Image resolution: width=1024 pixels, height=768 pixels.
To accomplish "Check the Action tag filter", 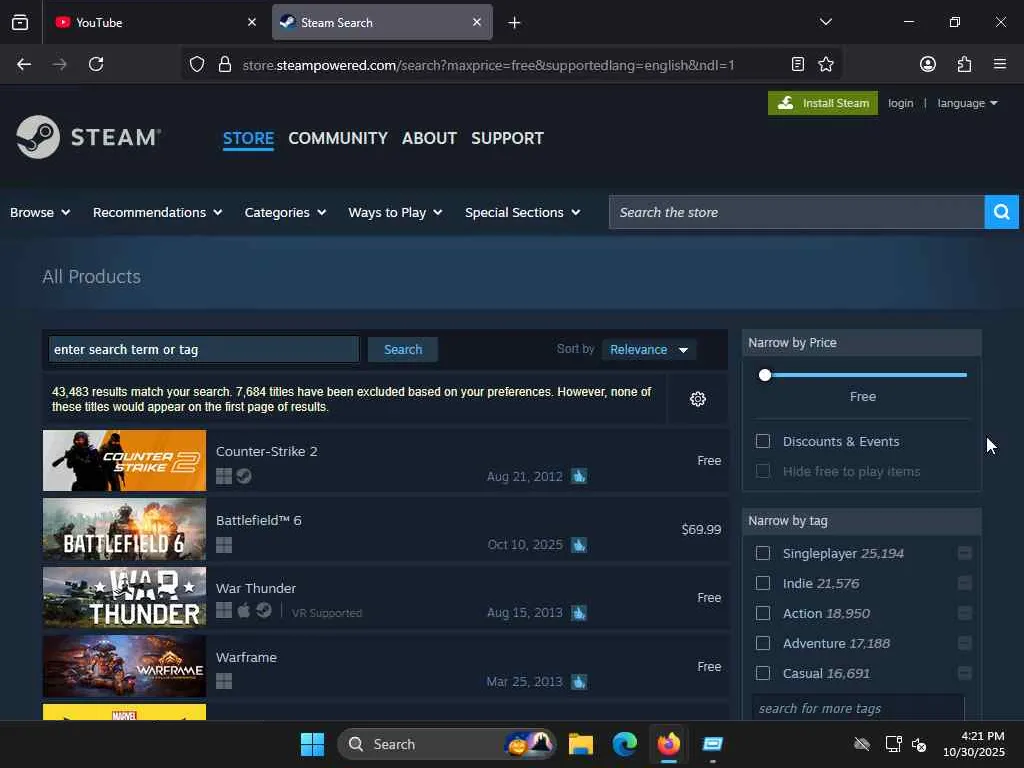I will (763, 613).
